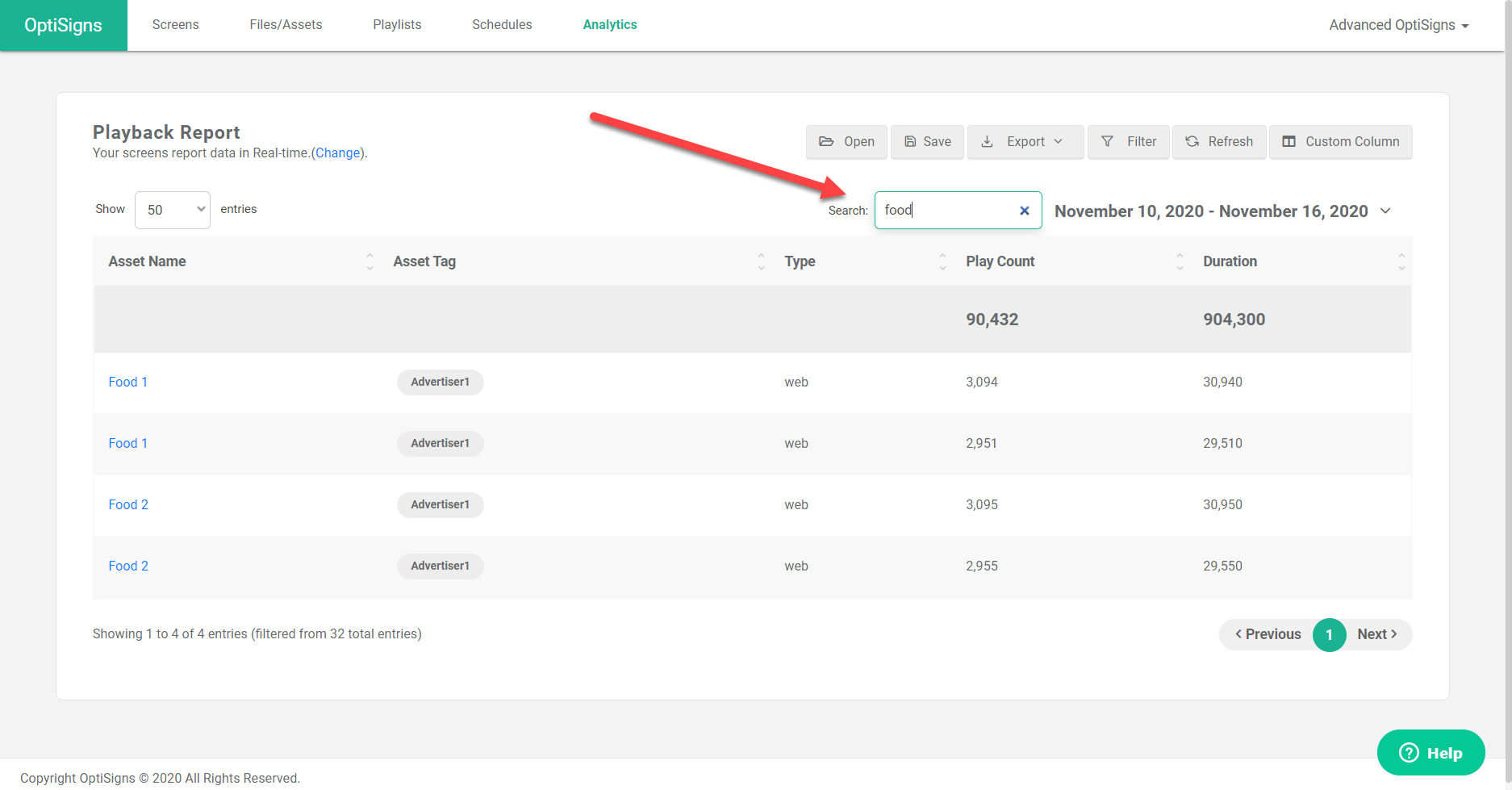Click the total play count 90,432
Screen dimensions: 1512x790
[x=992, y=320]
